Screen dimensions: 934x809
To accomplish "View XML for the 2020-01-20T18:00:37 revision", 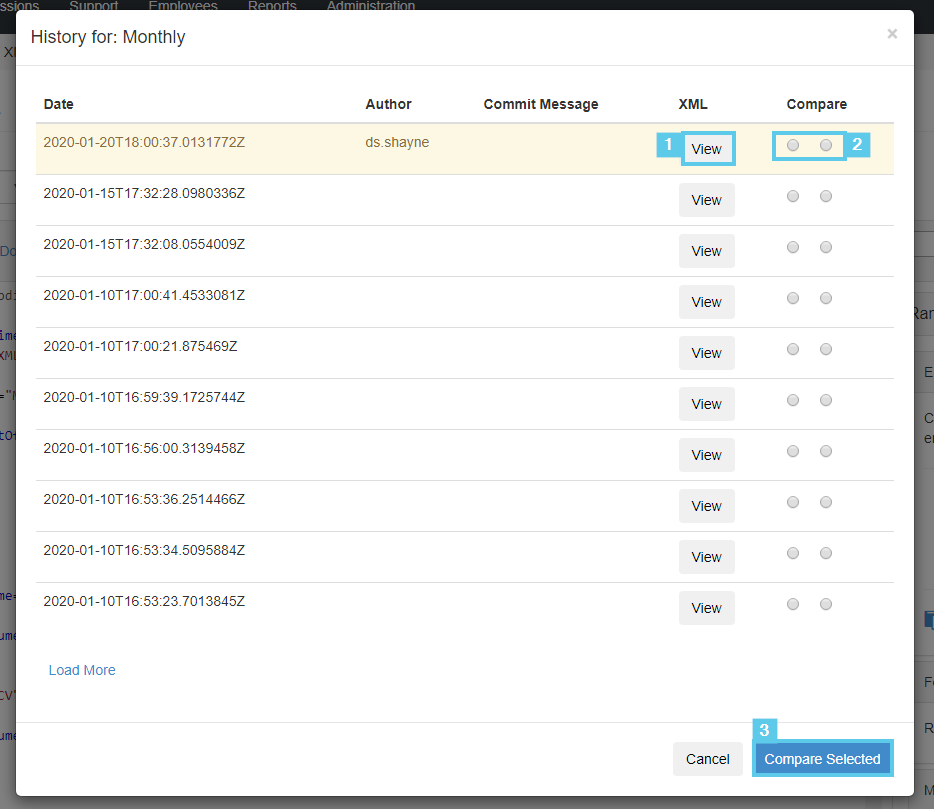I will pyautogui.click(x=706, y=149).
